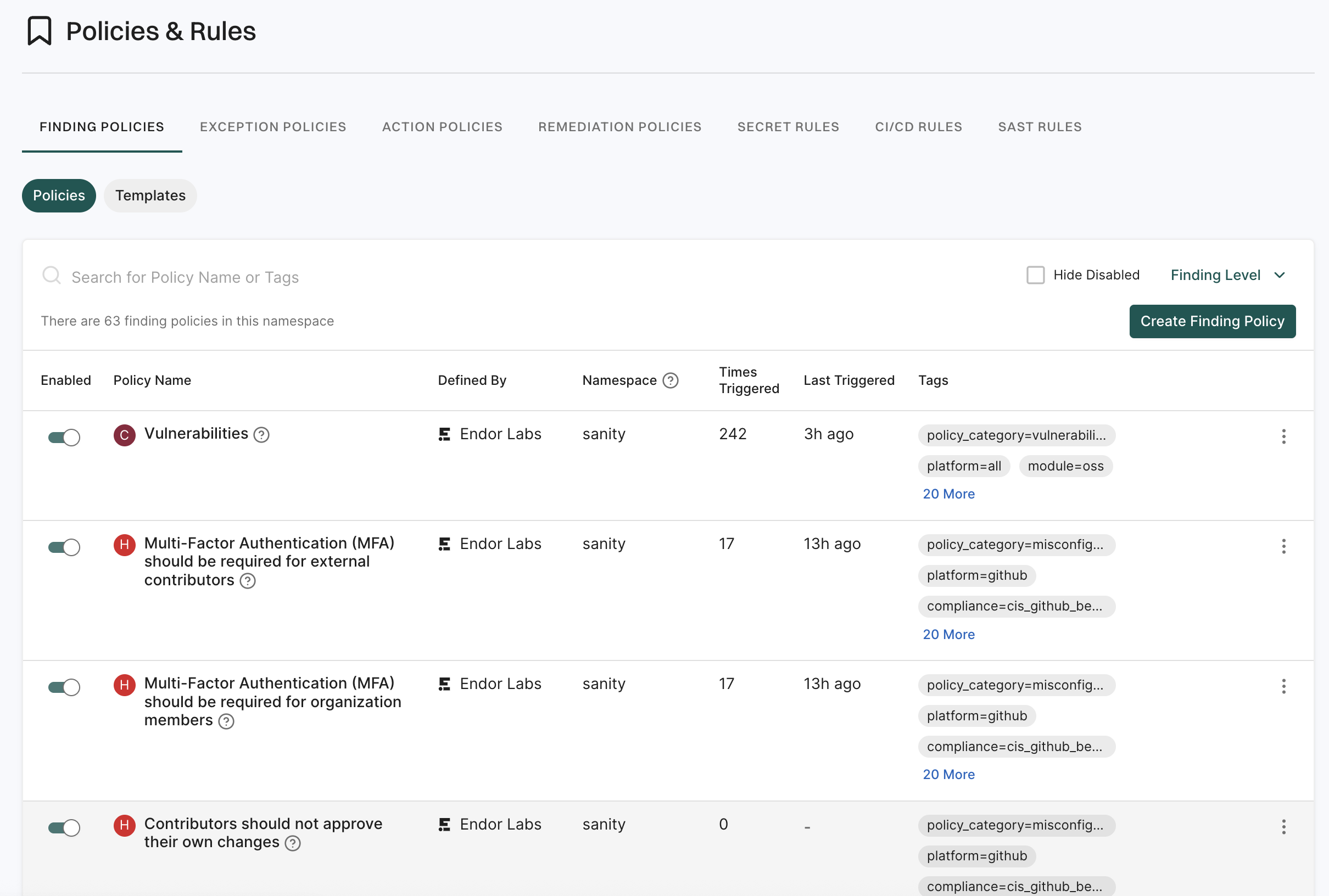Screen dimensions: 1329x896
Task: Click Endor Labs logo in Vulnerabilities row
Action: pyautogui.click(x=444, y=434)
